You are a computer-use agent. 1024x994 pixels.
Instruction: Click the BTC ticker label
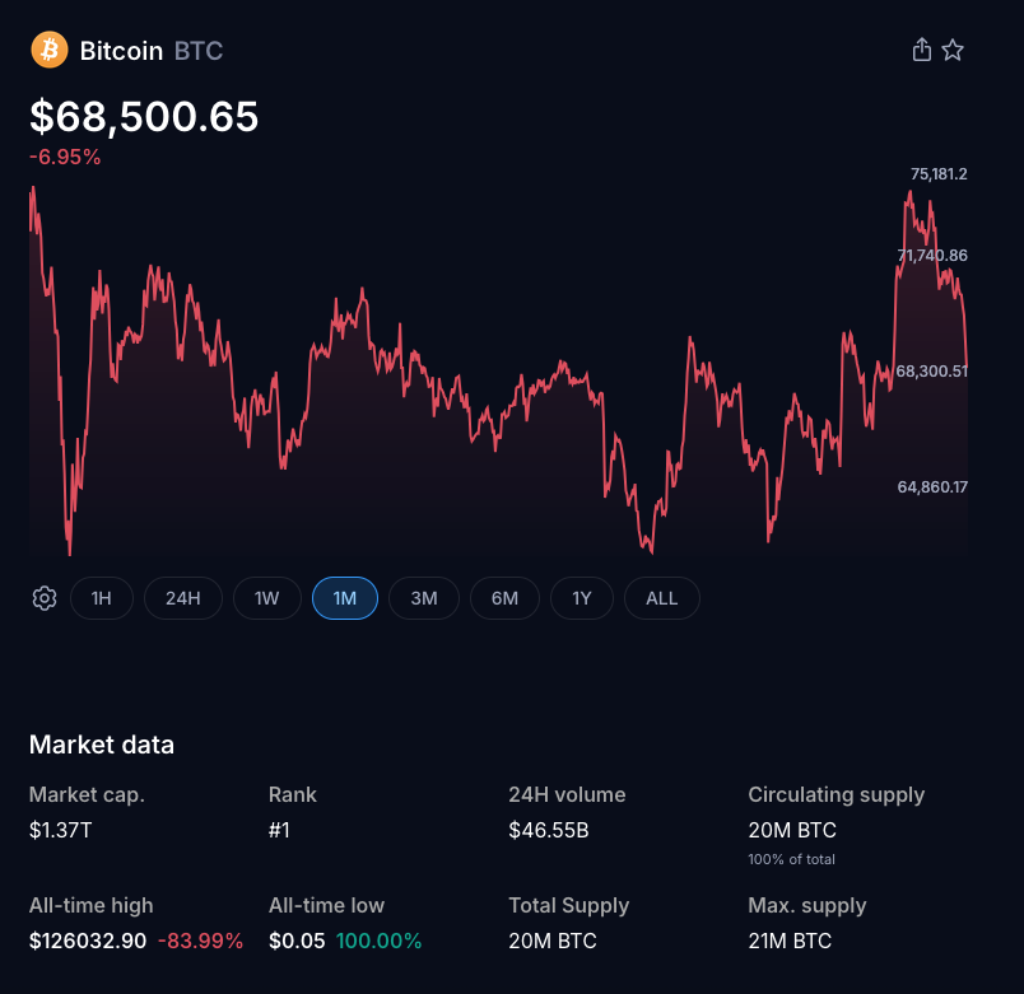(x=198, y=51)
